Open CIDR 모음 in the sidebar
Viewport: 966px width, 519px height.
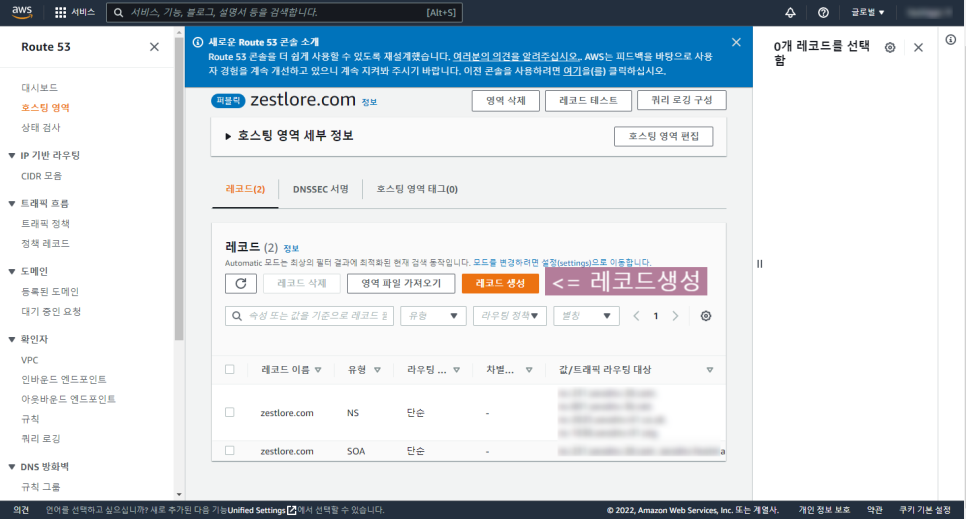pos(41,176)
